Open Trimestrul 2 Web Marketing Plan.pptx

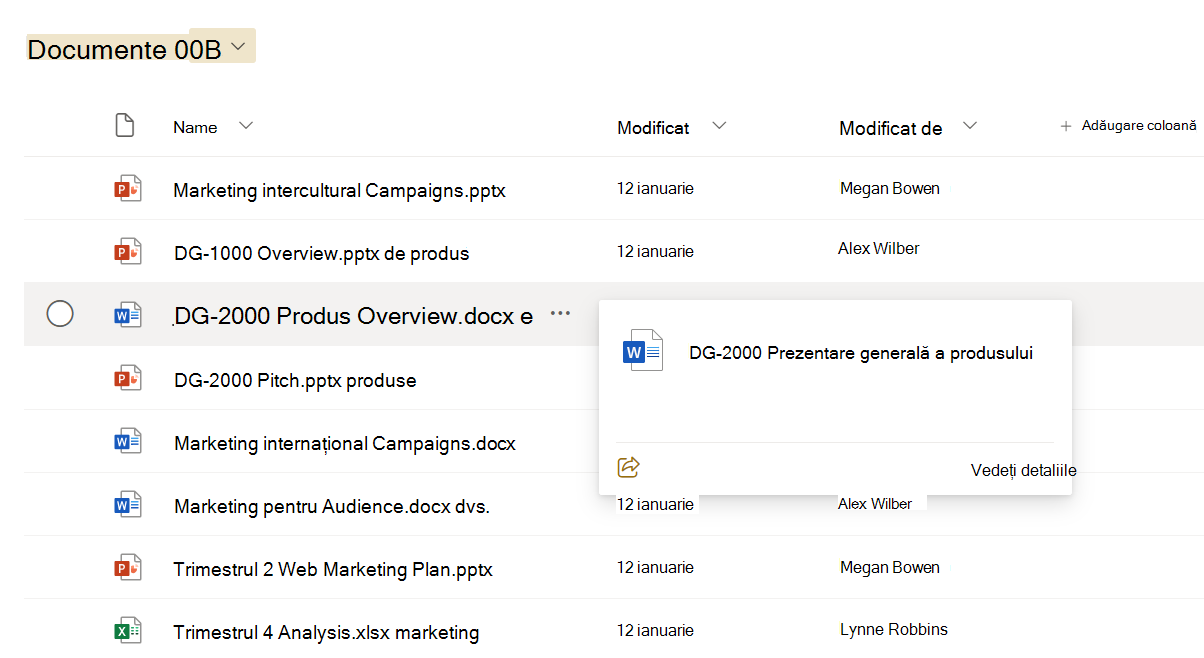pyautogui.click(x=333, y=569)
